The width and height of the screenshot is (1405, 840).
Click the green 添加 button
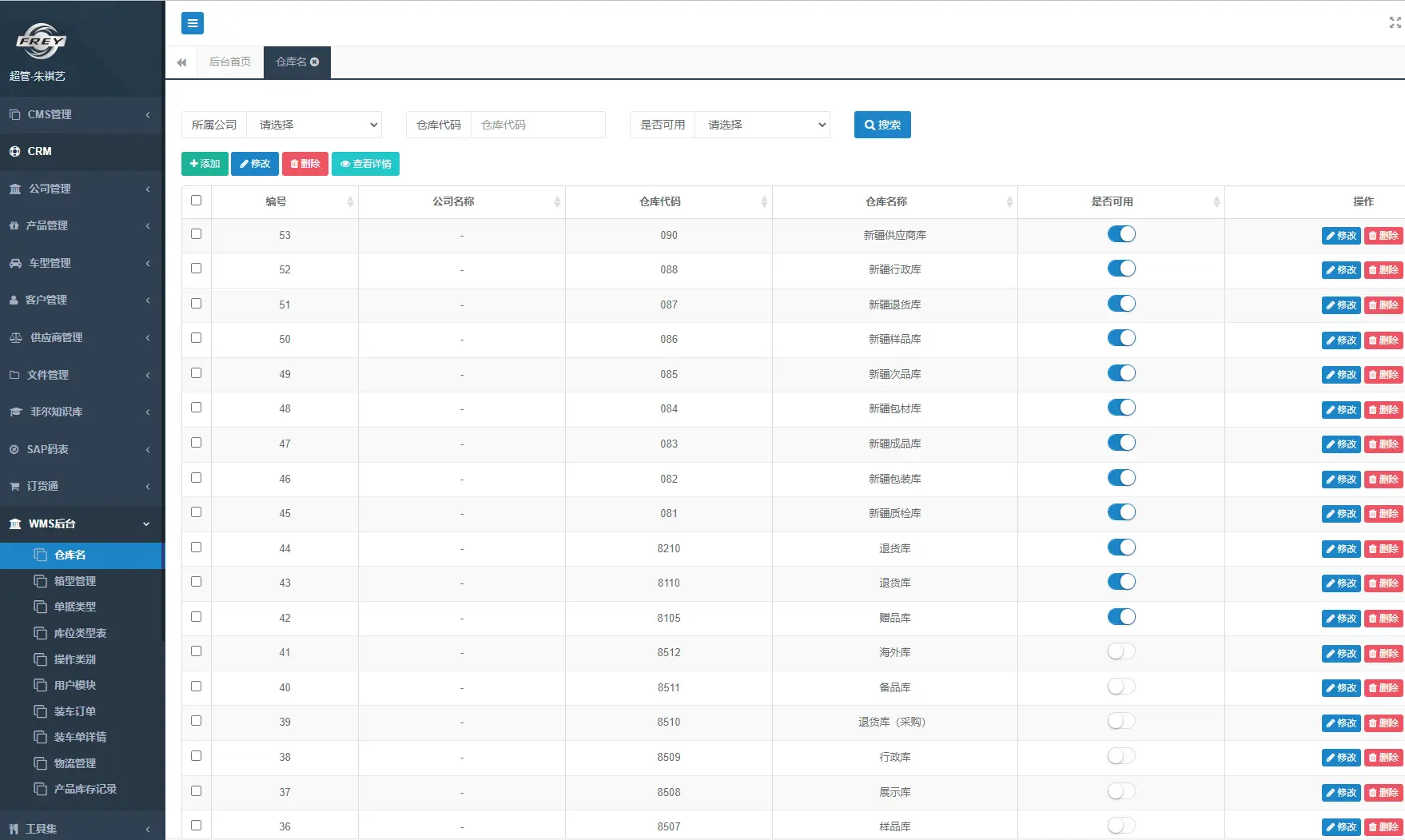click(x=205, y=164)
